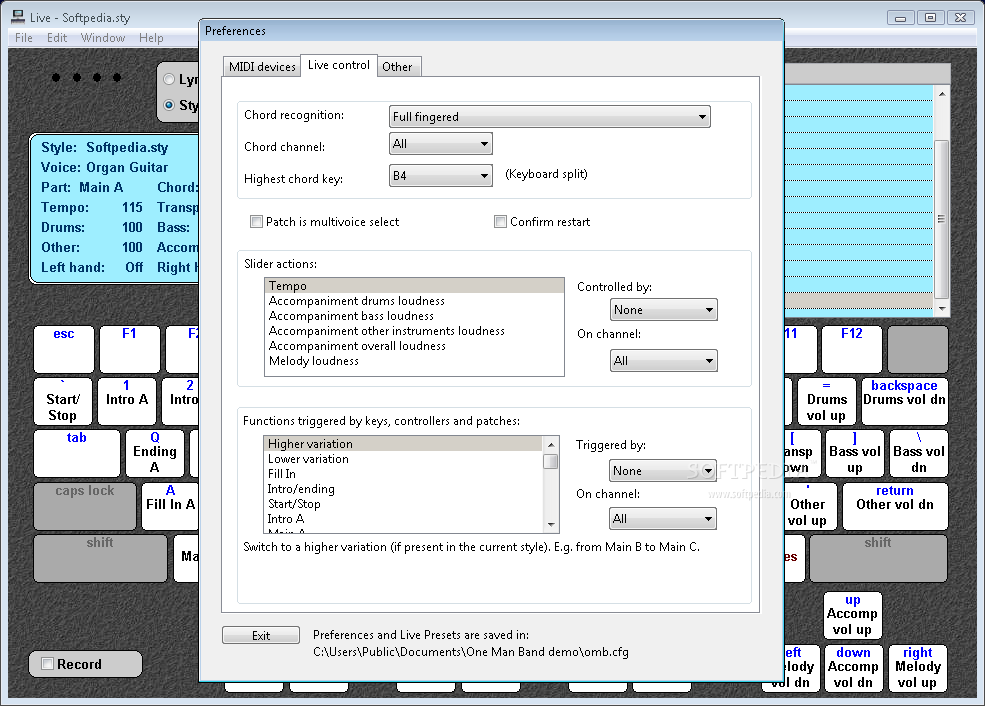This screenshot has width=985, height=706.
Task: Tick the Confirm restart checkbox
Action: (x=500, y=222)
